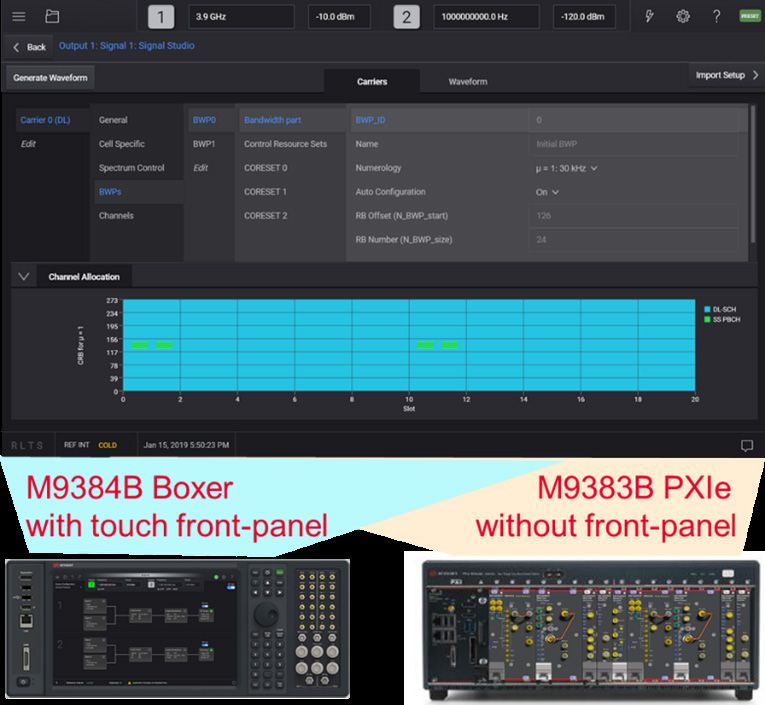Viewport: 765px width, 705px height.
Task: Select channel 2 button
Action: point(406,17)
